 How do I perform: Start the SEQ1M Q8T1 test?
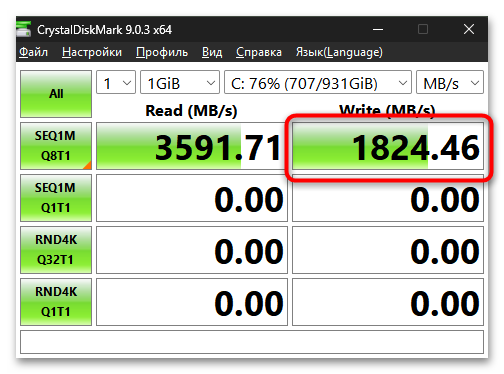click(x=56, y=146)
